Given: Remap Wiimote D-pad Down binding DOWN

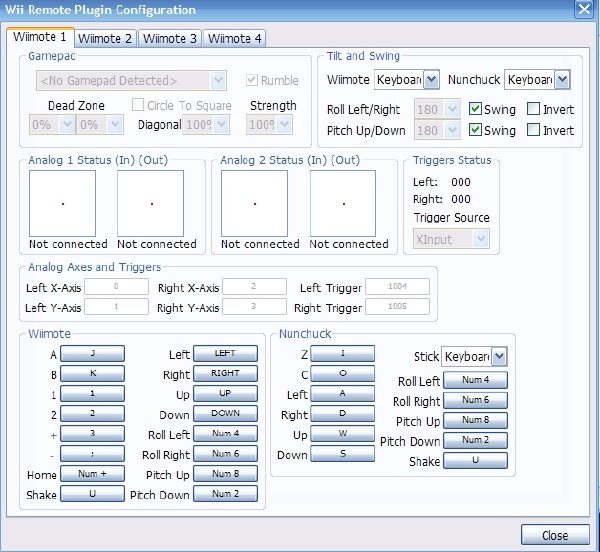Looking at the screenshot, I should [225, 414].
